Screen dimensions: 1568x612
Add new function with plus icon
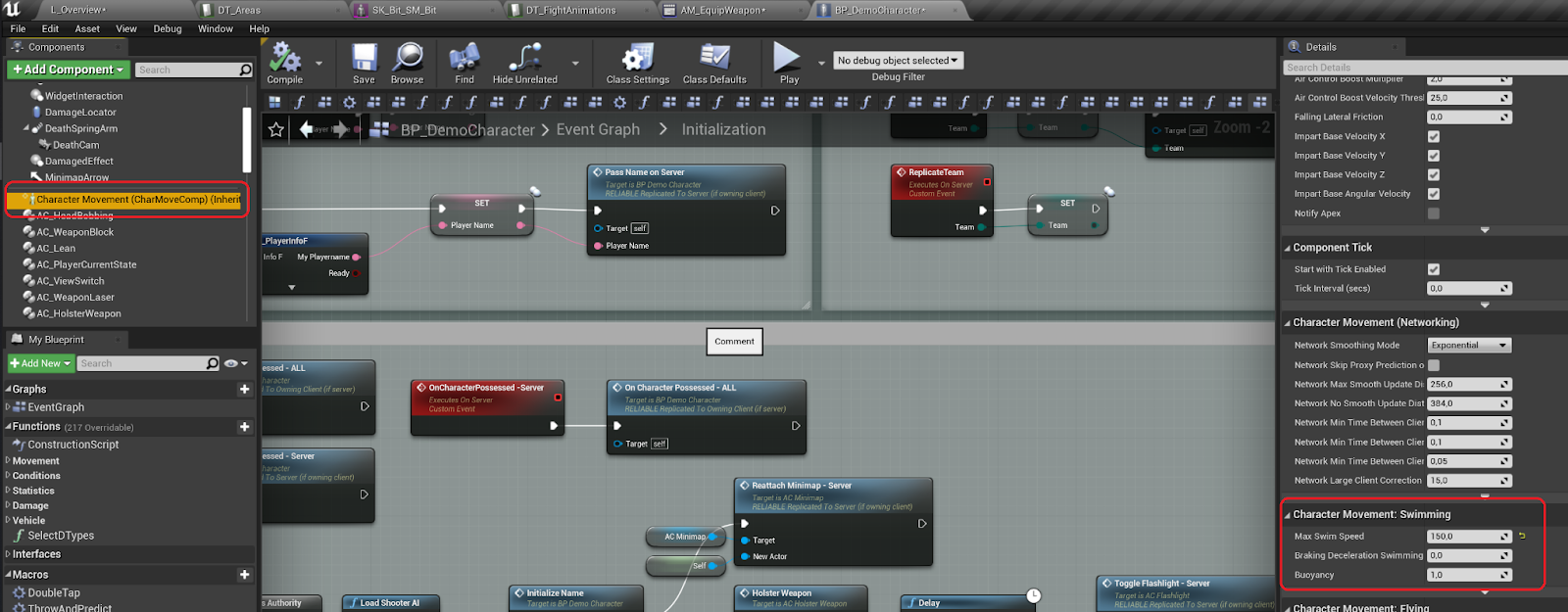tap(245, 427)
